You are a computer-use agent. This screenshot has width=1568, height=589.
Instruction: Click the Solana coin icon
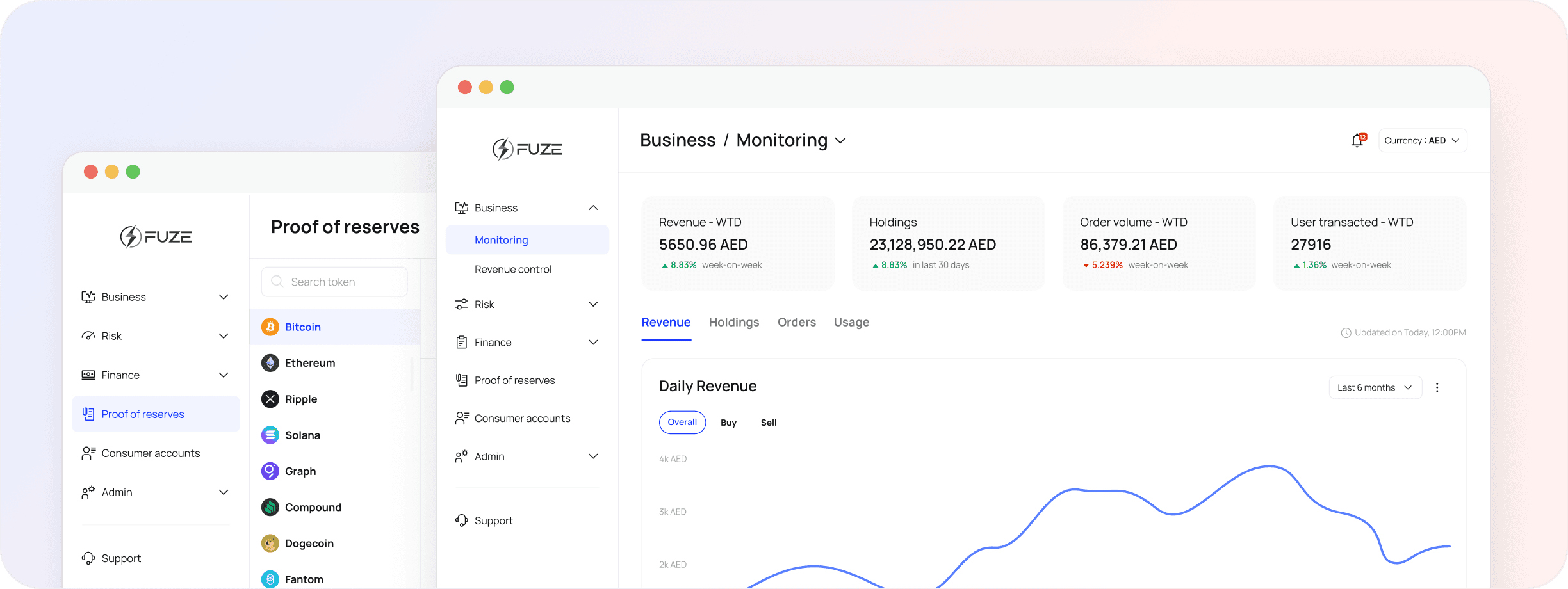(270, 435)
